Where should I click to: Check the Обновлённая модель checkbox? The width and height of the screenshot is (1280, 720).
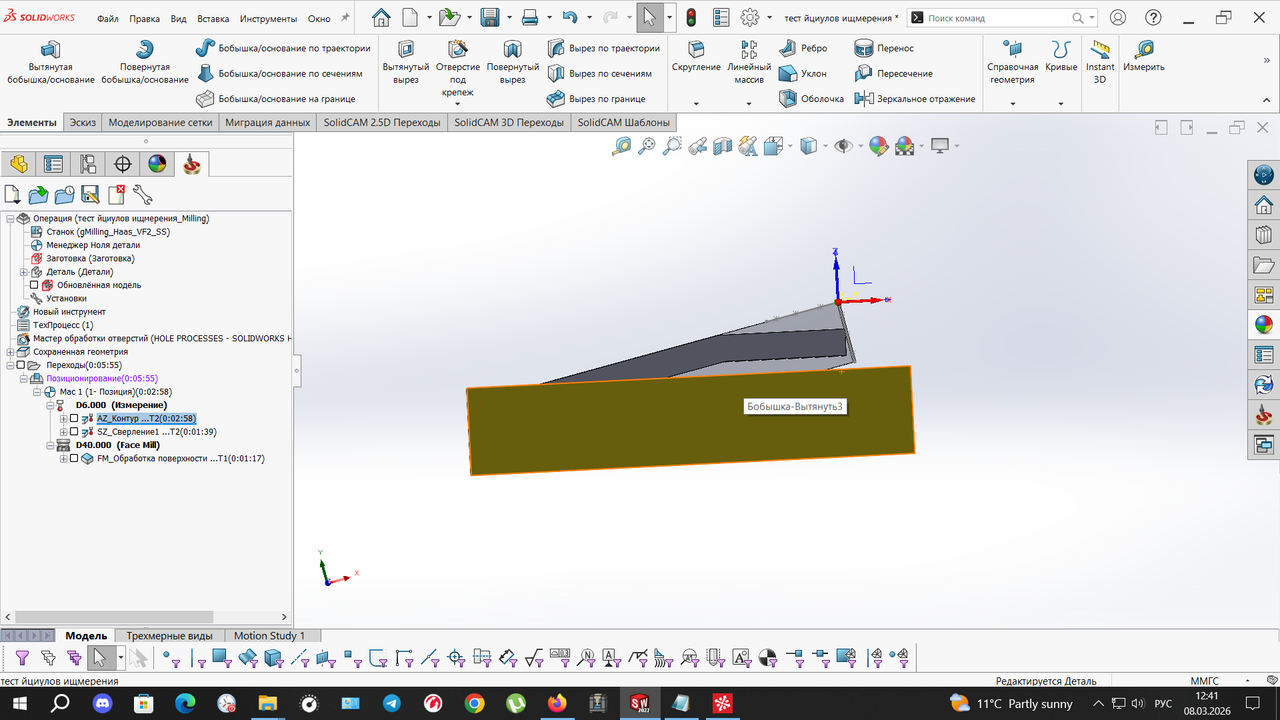[34, 285]
